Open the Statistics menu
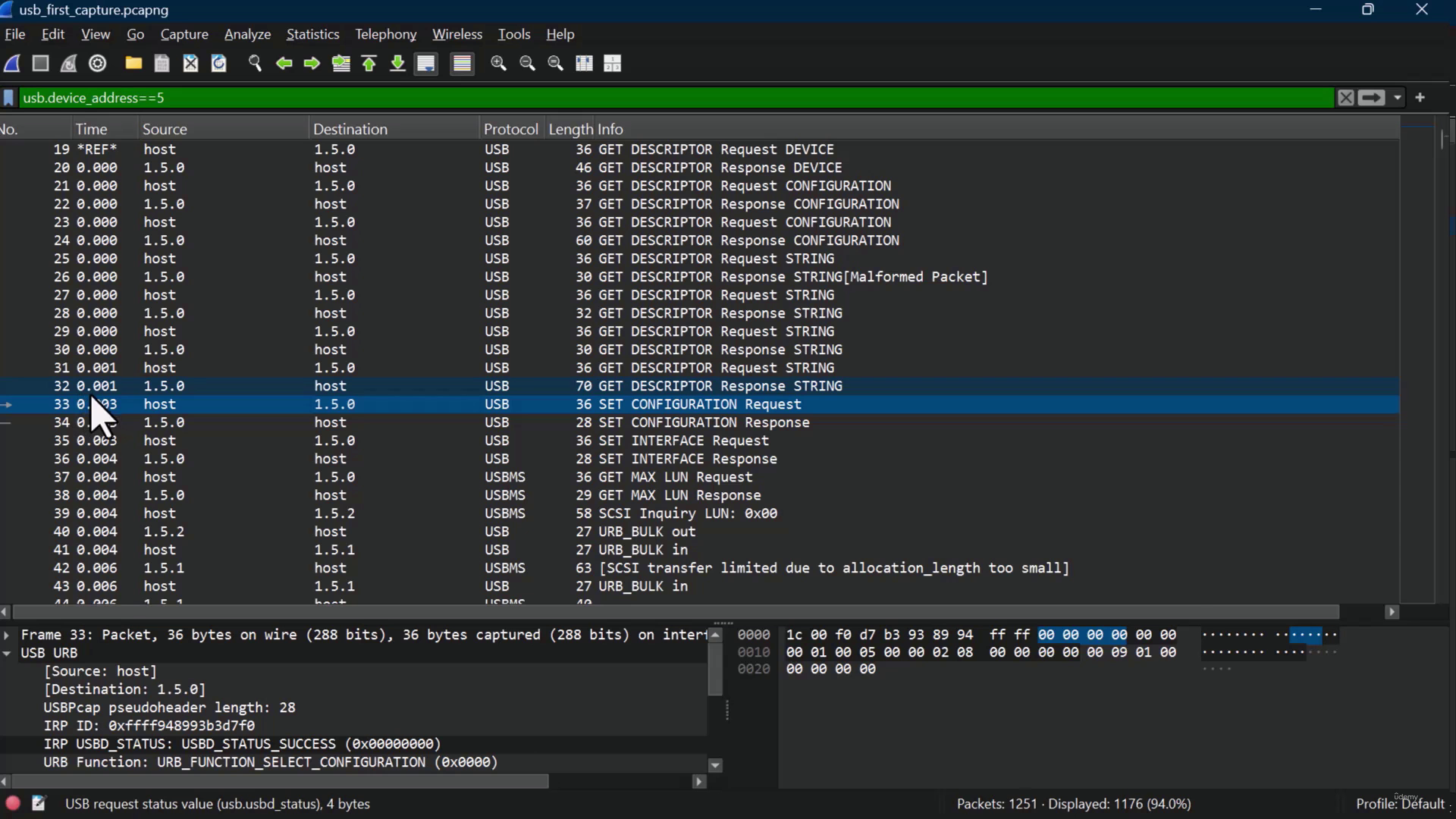The width and height of the screenshot is (1456, 819). point(312,34)
